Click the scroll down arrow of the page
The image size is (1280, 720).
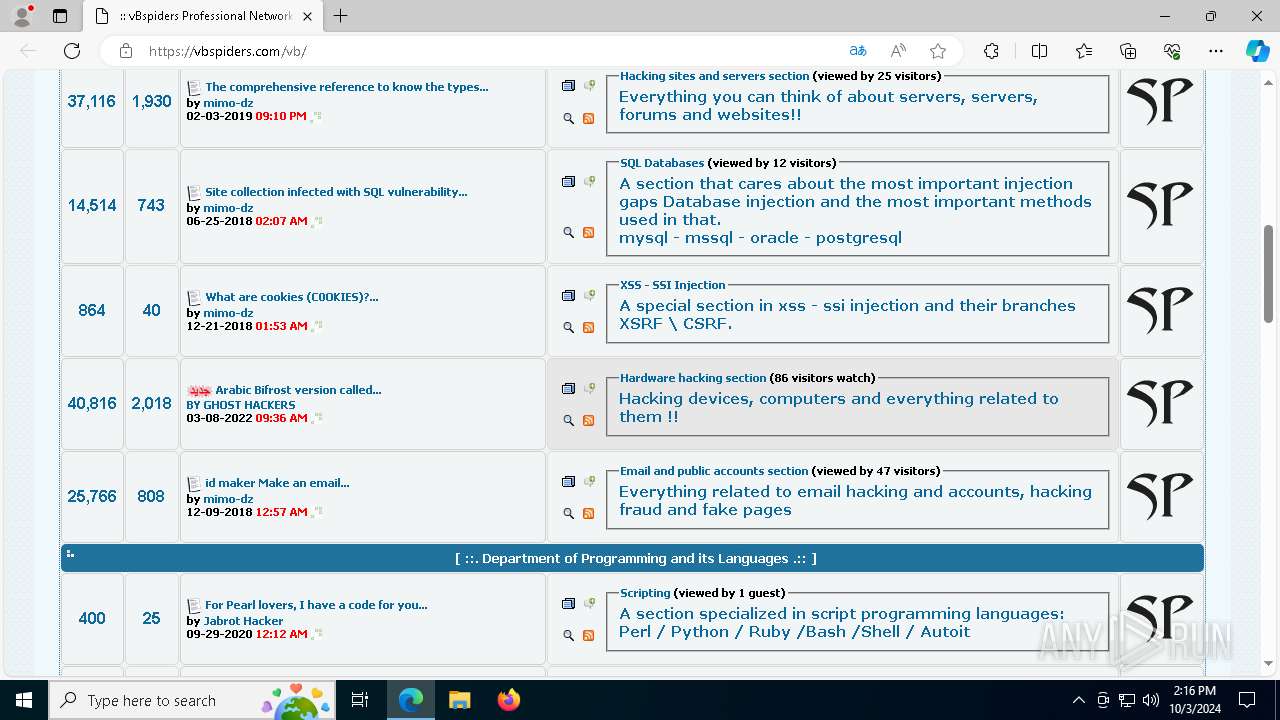(1269, 663)
